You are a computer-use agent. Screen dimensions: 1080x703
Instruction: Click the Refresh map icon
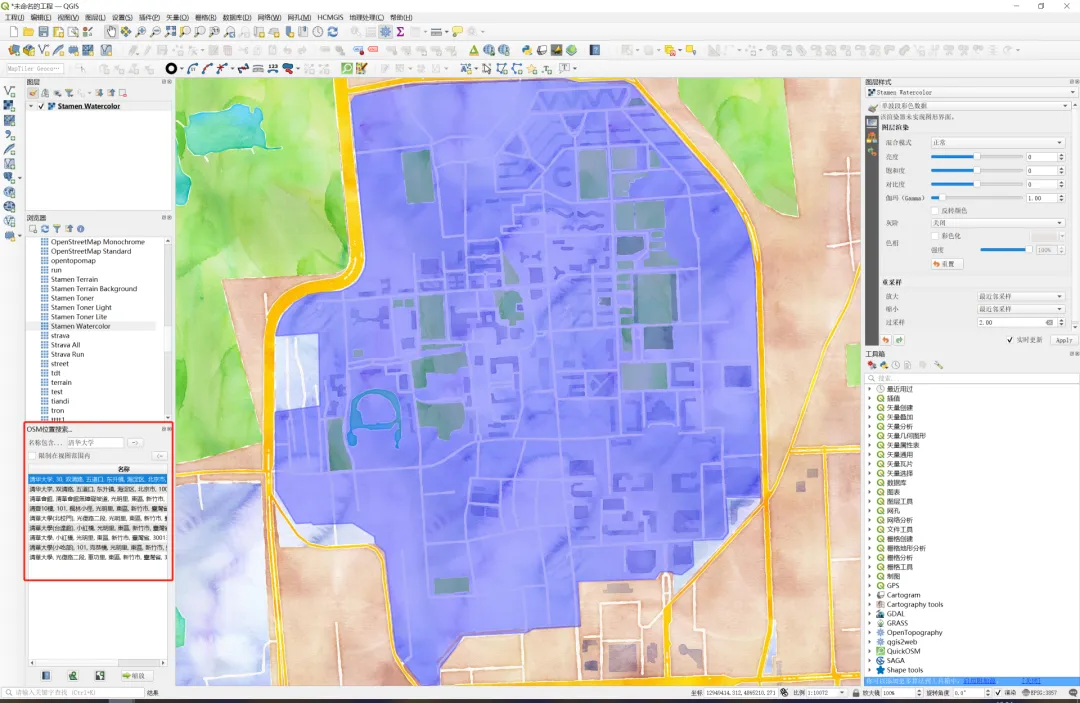pyautogui.click(x=333, y=32)
